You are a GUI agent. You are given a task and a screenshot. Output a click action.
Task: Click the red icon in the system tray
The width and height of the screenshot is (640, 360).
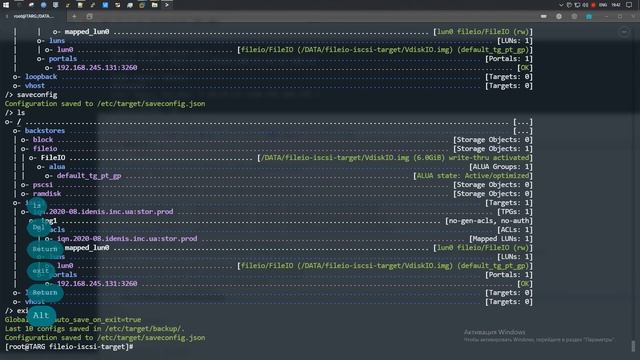[593, 5]
